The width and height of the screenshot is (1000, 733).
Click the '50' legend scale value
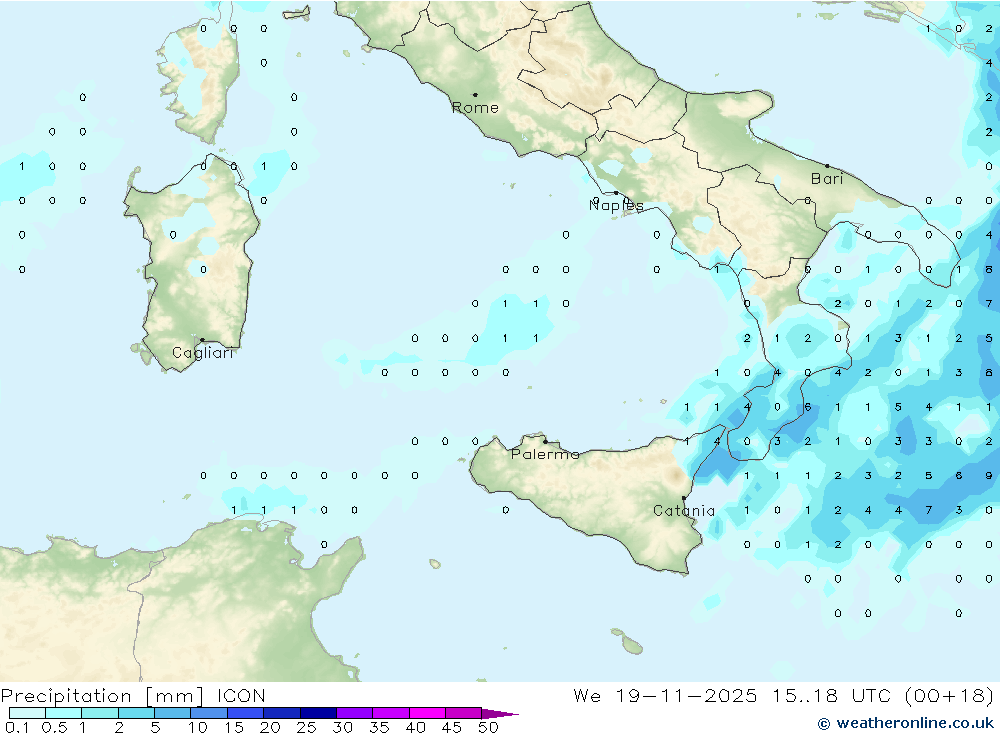coord(488,727)
